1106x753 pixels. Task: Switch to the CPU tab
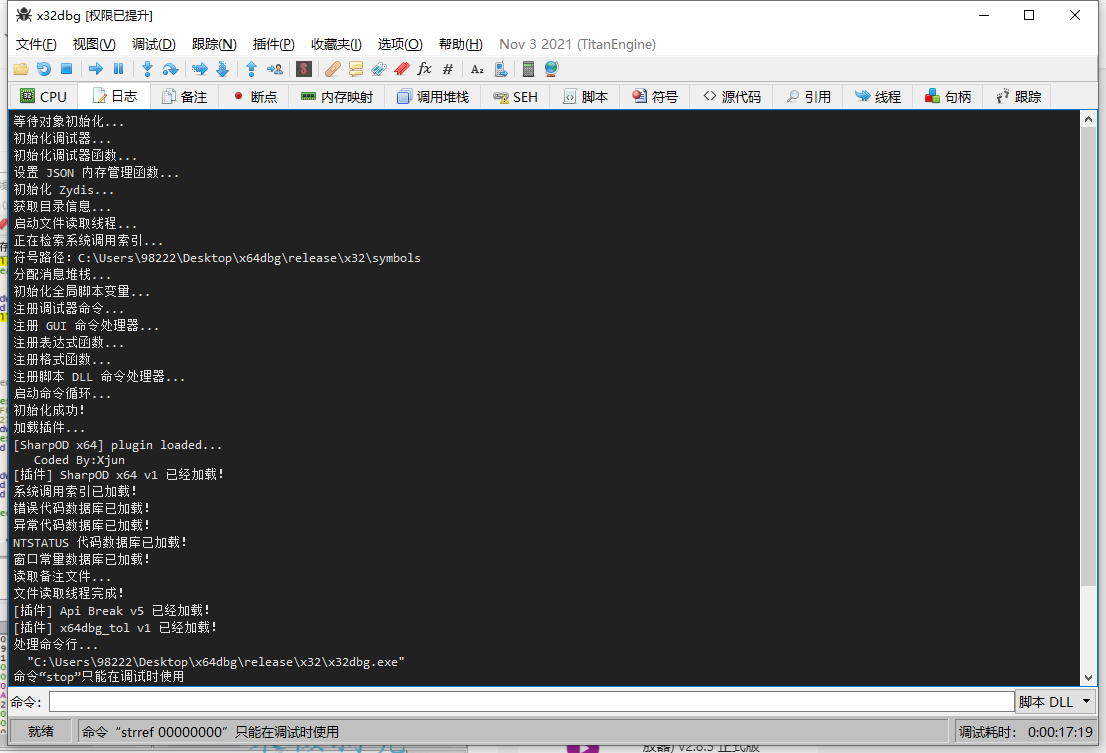44,97
